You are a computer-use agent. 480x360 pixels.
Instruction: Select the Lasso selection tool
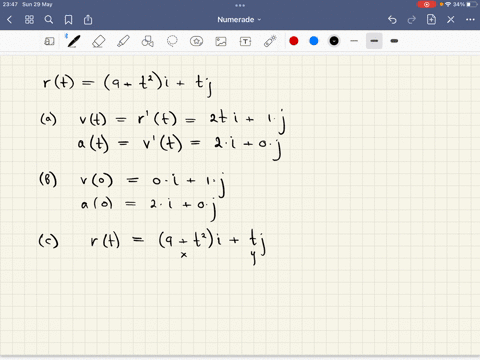(x=172, y=41)
